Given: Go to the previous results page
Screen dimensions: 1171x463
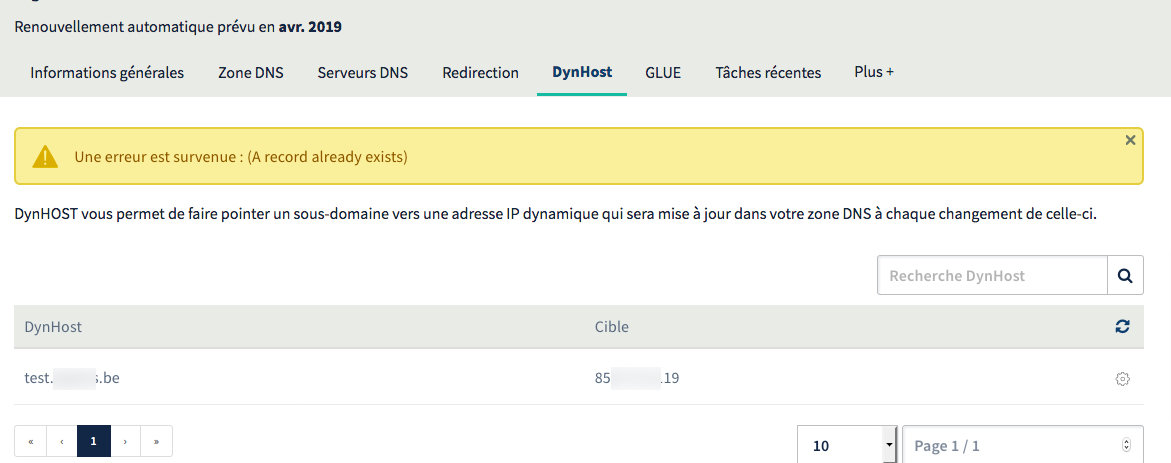Looking at the screenshot, I should point(62,441).
